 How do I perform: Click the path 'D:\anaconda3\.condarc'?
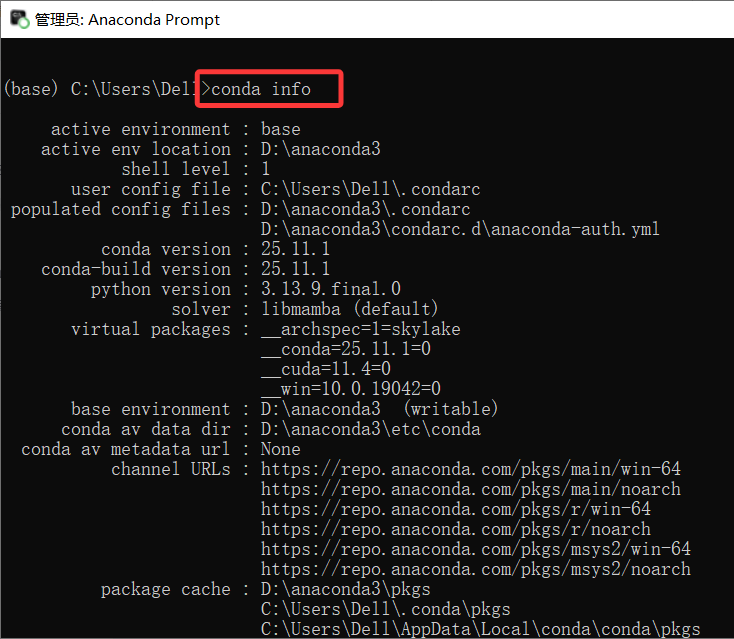click(366, 209)
